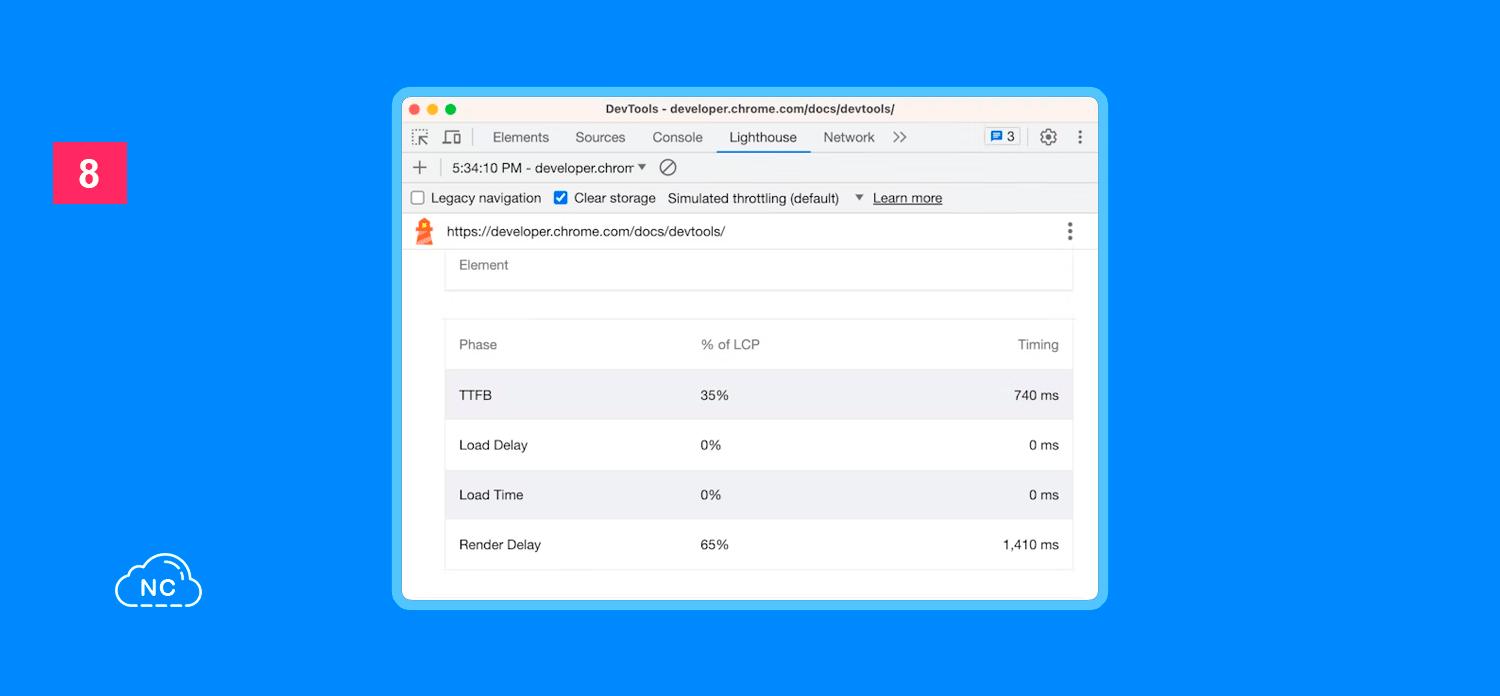Uncheck the Clear storage checkbox
This screenshot has height=696, width=1500.
(561, 198)
